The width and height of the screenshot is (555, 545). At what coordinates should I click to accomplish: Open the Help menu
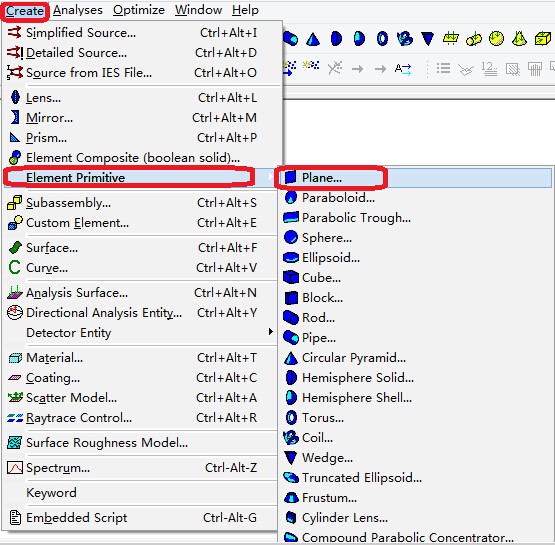coord(245,10)
